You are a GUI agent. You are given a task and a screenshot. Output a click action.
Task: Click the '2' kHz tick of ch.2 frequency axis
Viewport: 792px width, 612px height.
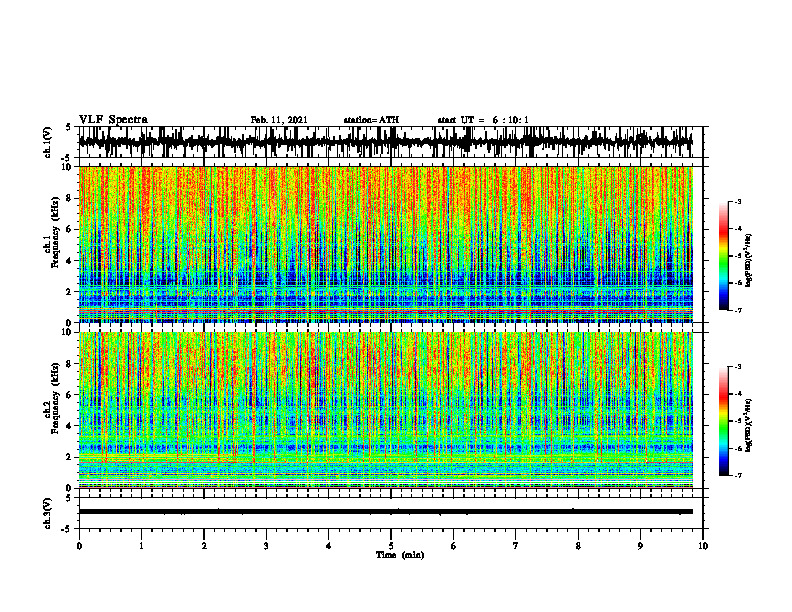coord(70,457)
